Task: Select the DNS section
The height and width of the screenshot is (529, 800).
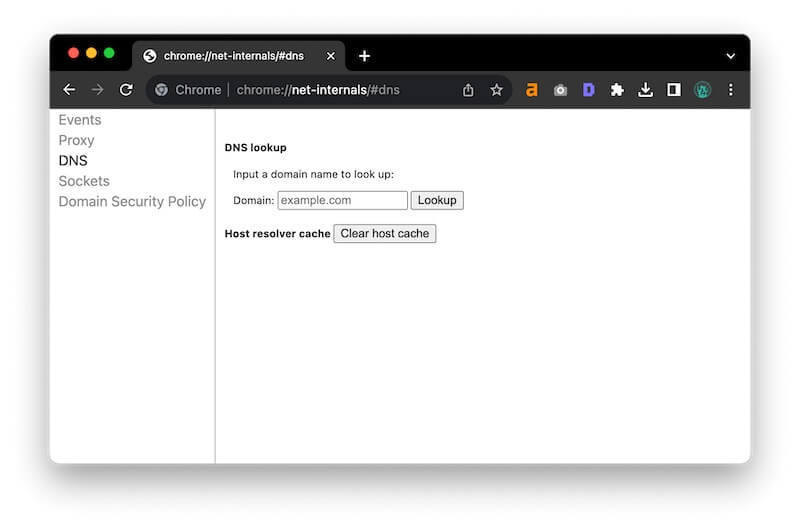Action: click(73, 161)
